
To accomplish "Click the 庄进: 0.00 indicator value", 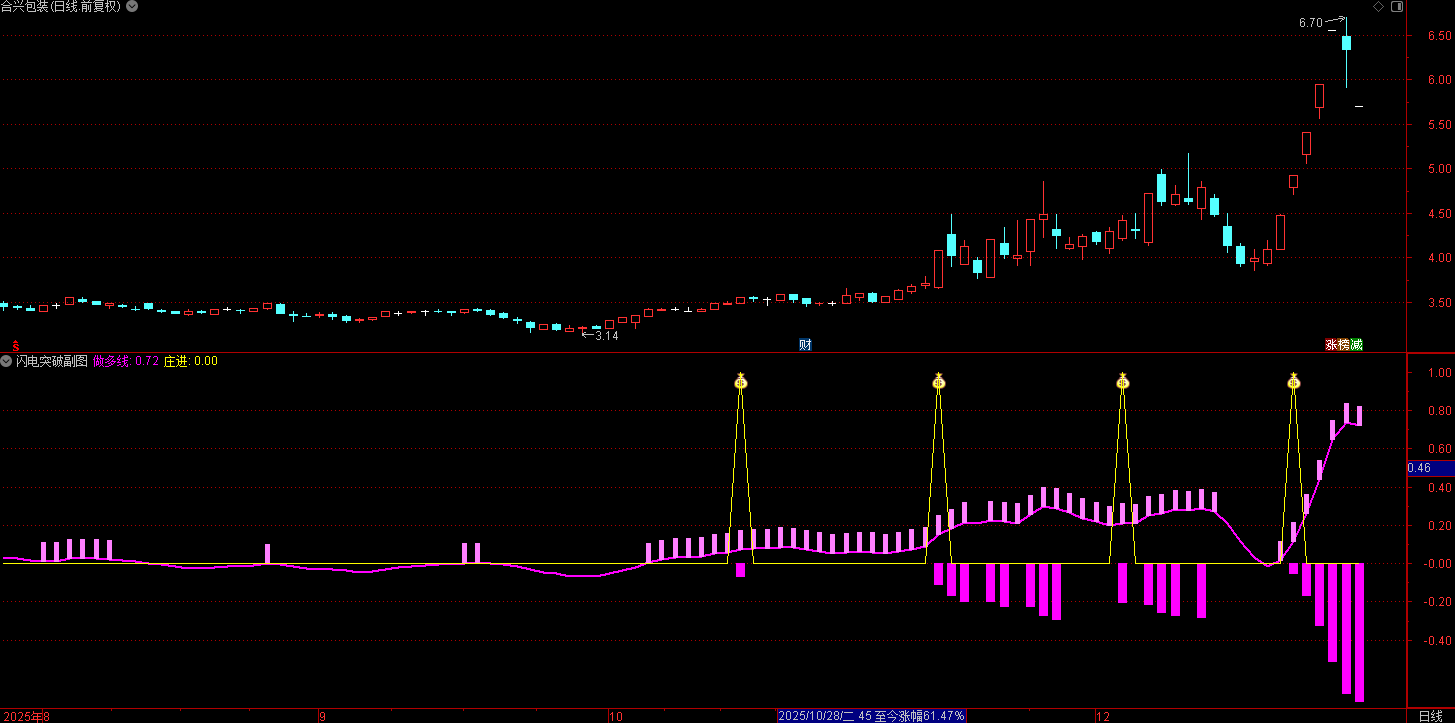I will [191, 361].
